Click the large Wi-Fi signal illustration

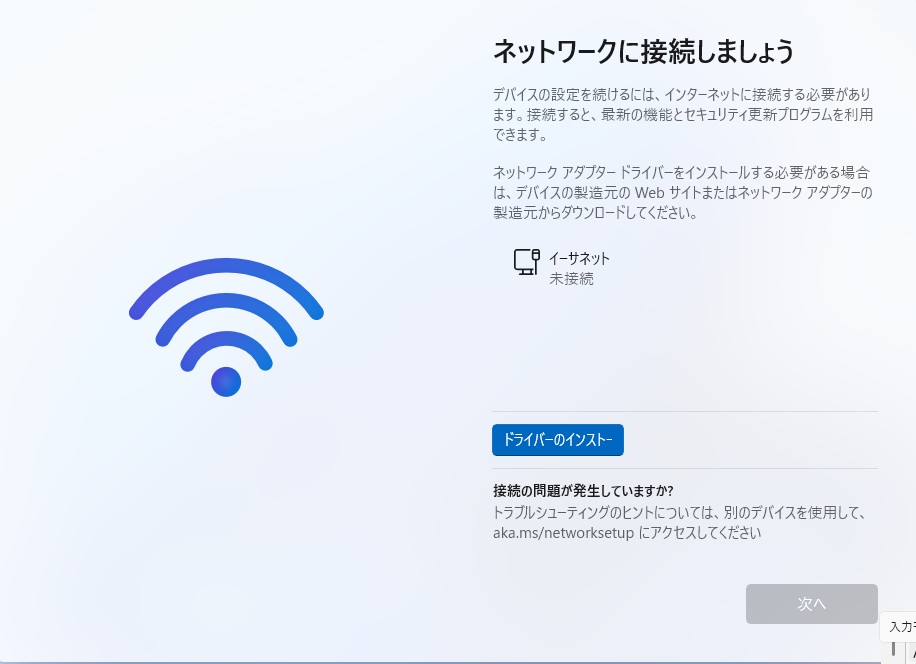point(226,327)
